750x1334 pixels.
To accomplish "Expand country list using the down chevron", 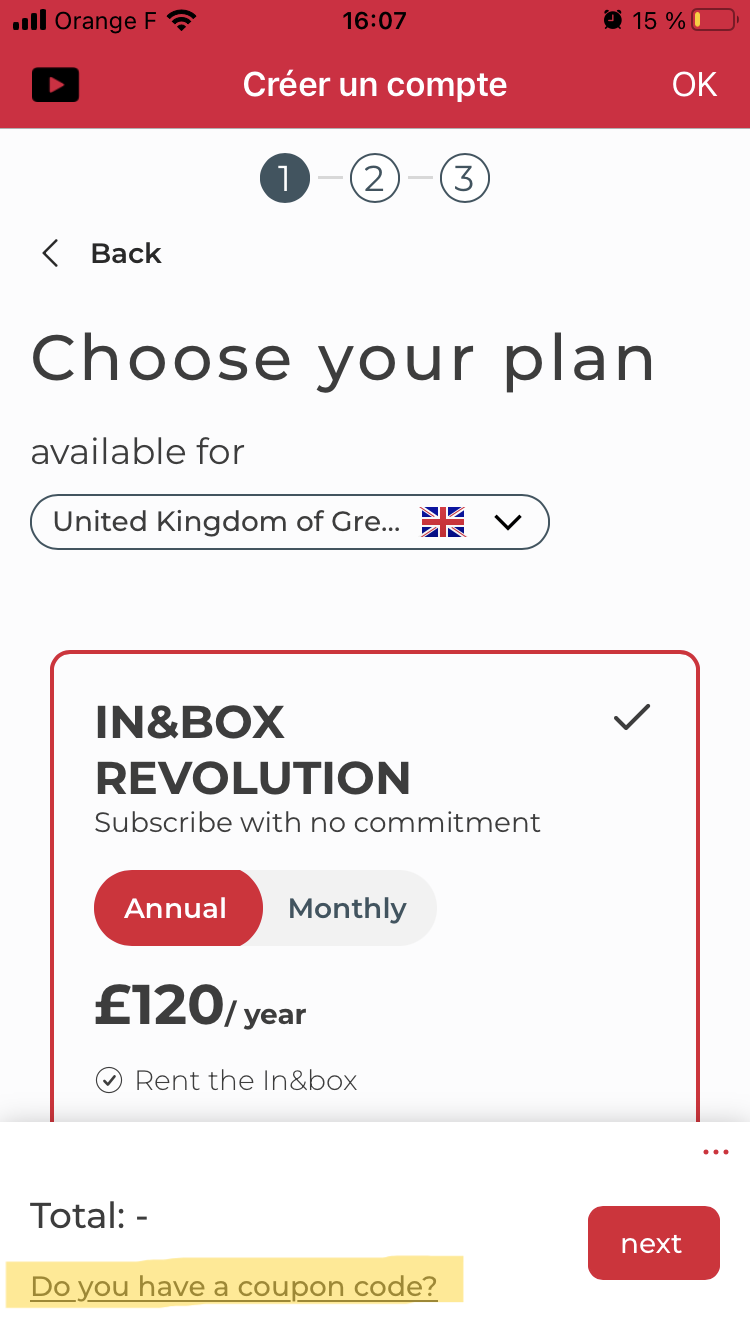I will coord(508,522).
